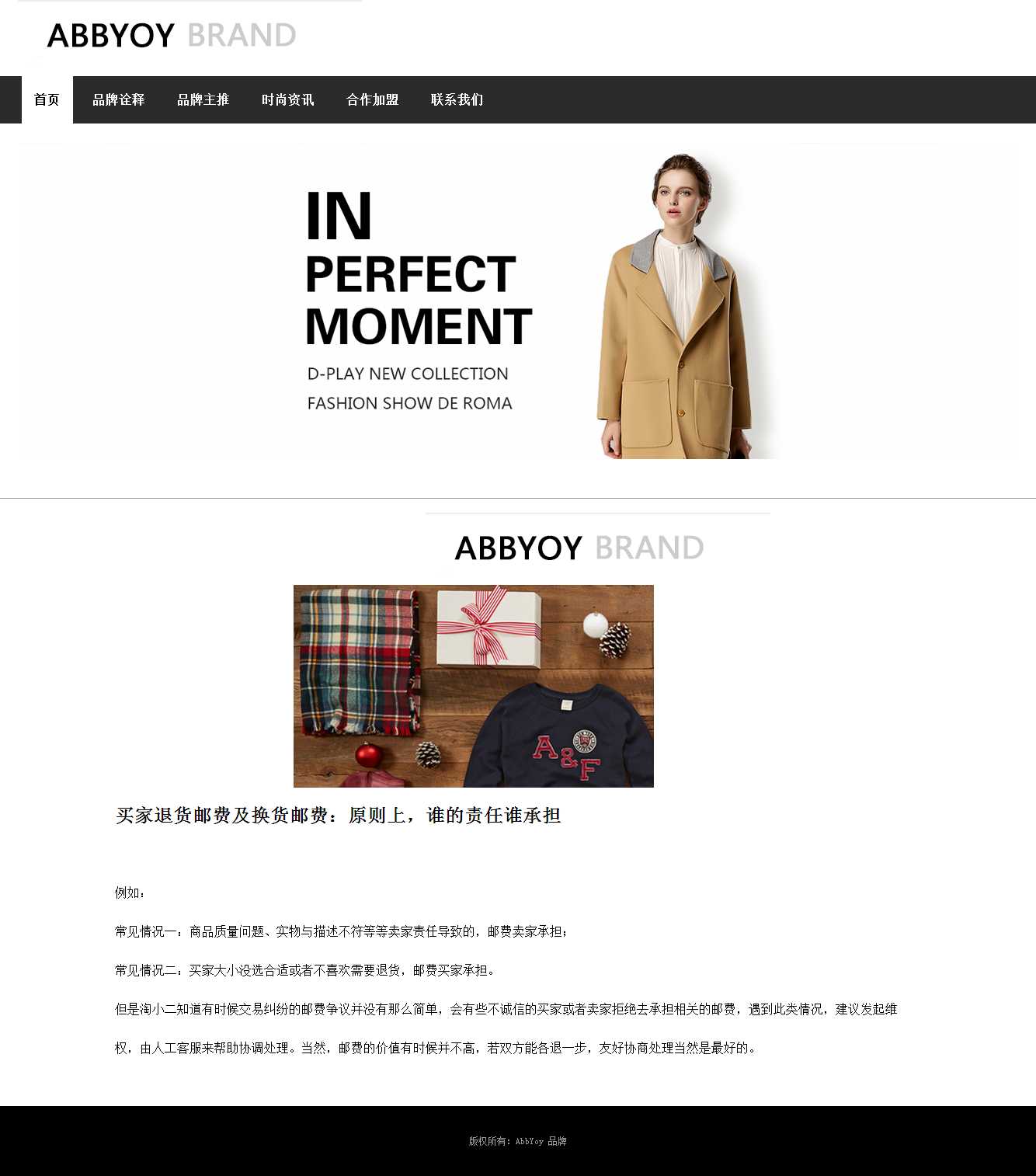This screenshot has height=1176, width=1036.
Task: Click the gift box with red ribbon
Action: 489,628
